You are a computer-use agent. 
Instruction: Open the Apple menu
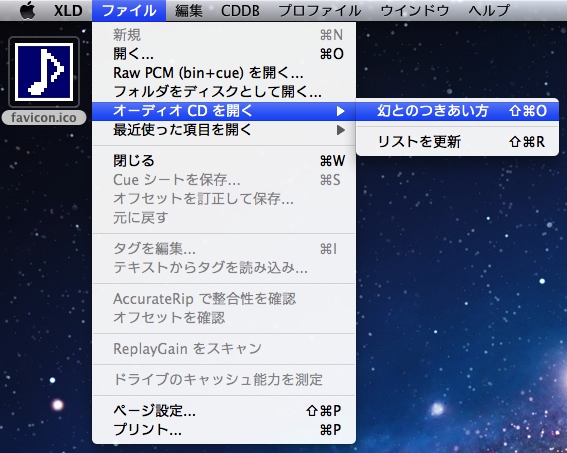(x=28, y=10)
